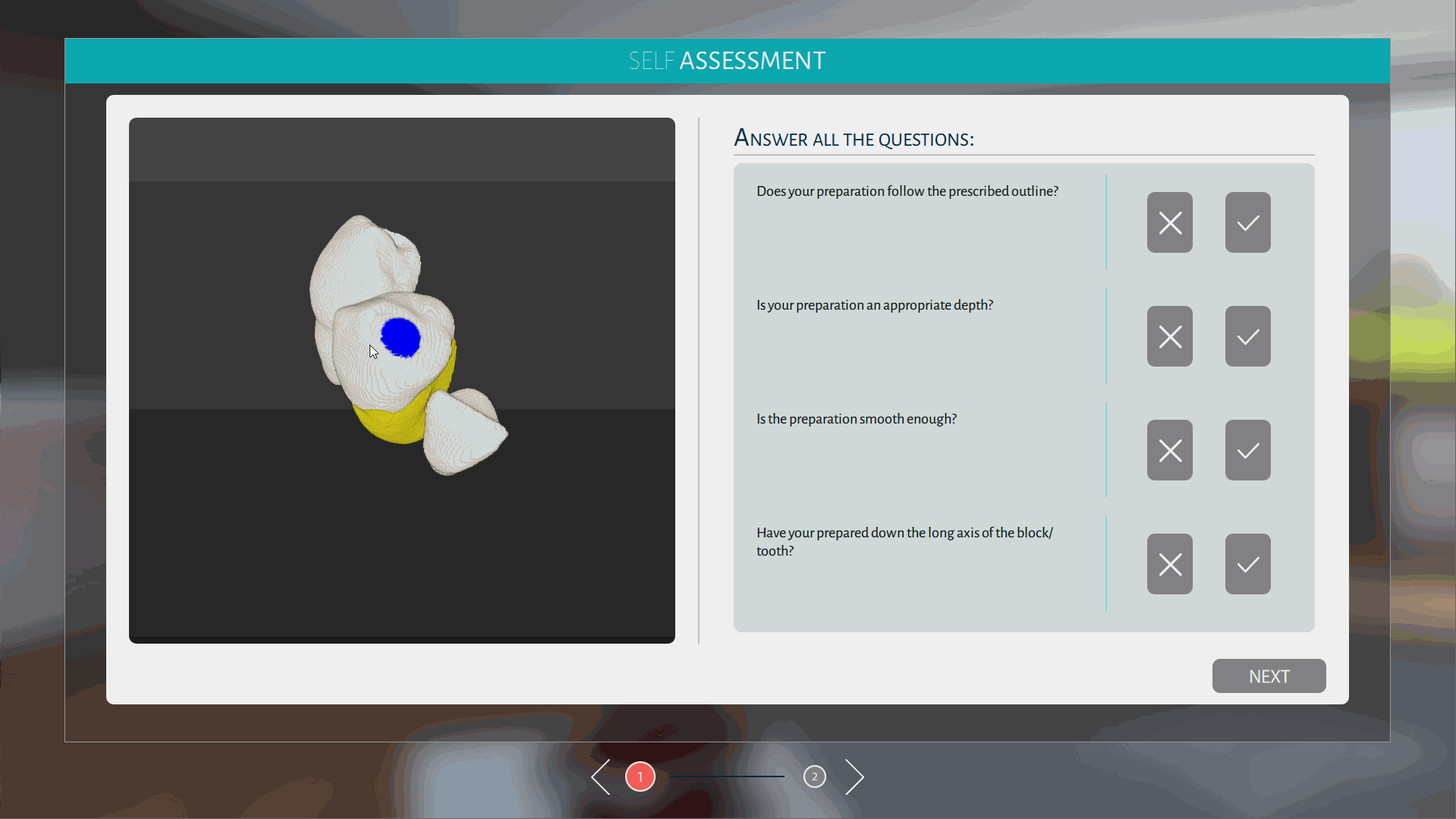Select the checkmark for appropriate depth question
Image resolution: width=1456 pixels, height=819 pixels.
pos(1247,336)
